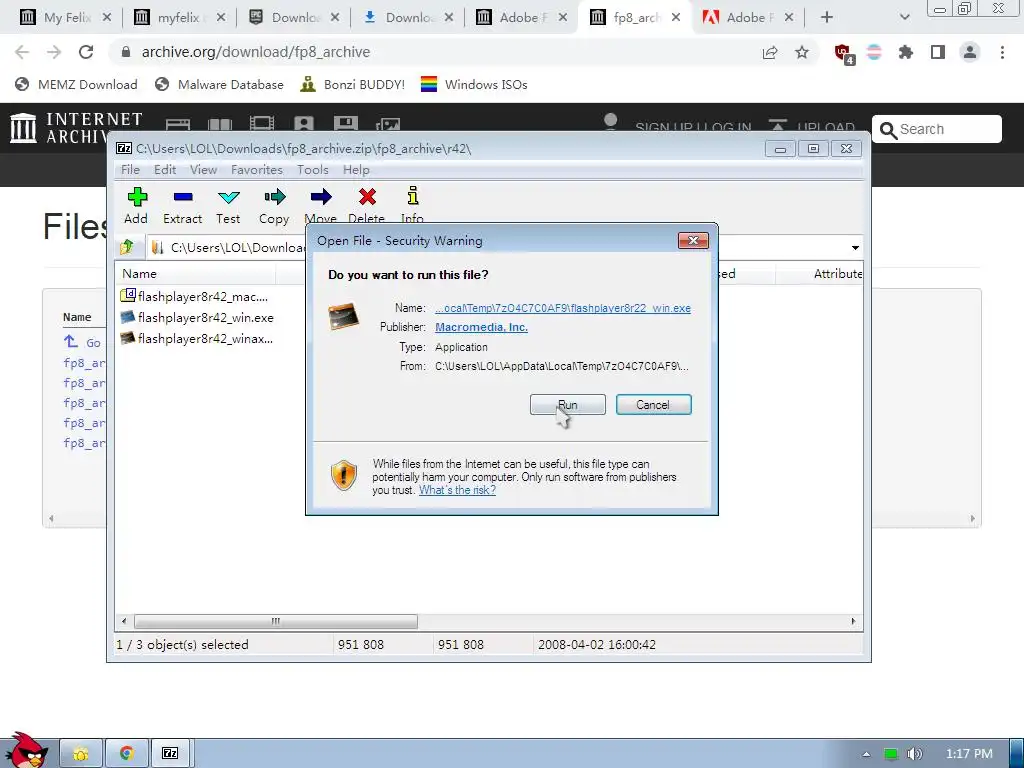This screenshot has height=768, width=1024.
Task: Open the Malware Database bookmark
Action: click(x=219, y=84)
